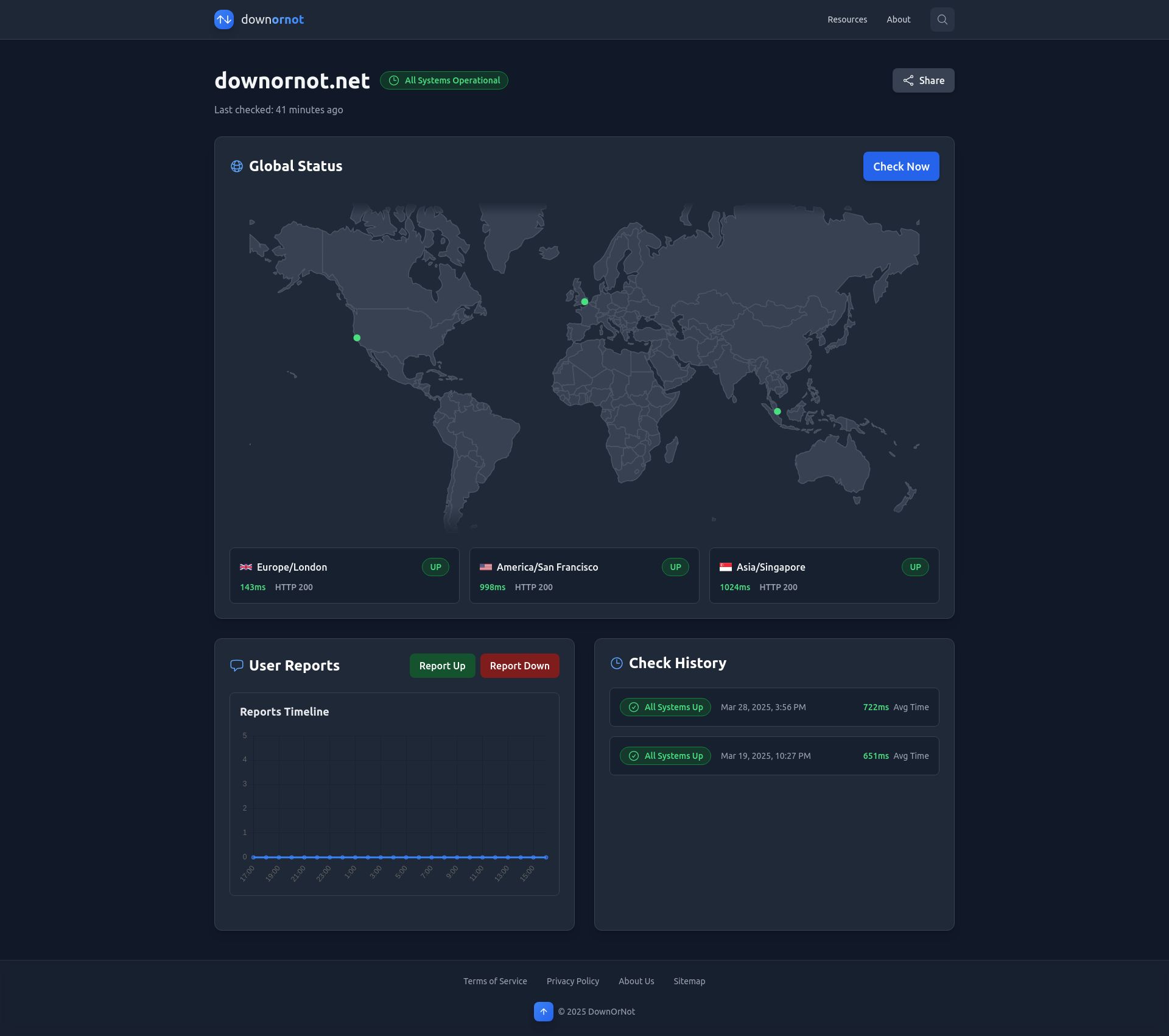This screenshot has height=1036, width=1169.
Task: Click the clock icon beside Check History
Action: [617, 664]
